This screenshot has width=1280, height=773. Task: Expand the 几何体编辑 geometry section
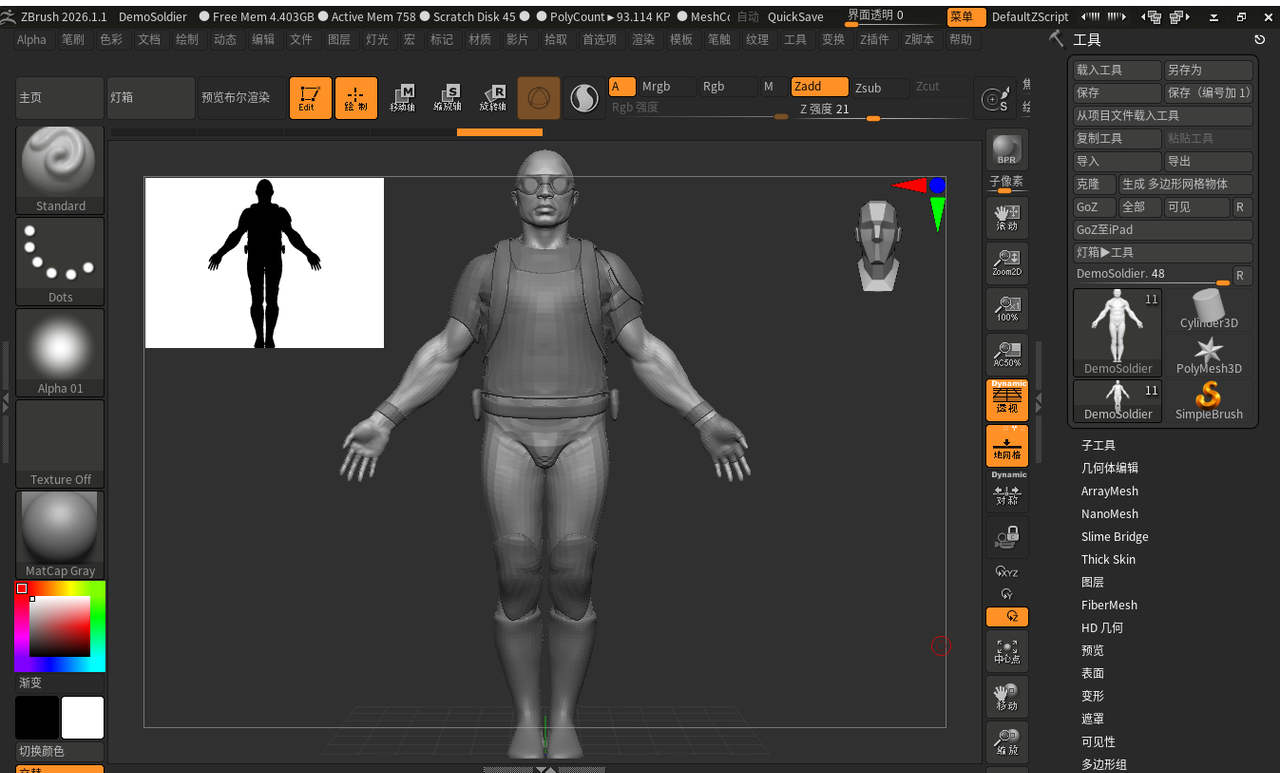coord(1109,468)
